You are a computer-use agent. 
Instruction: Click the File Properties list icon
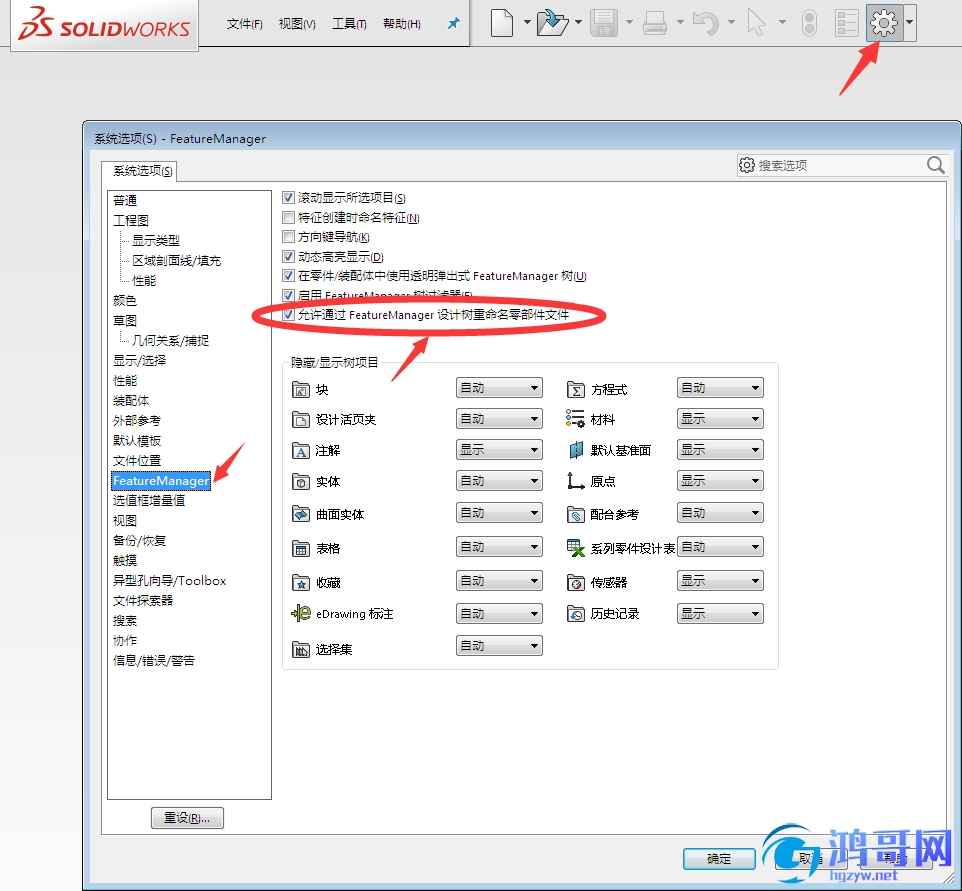(x=847, y=23)
